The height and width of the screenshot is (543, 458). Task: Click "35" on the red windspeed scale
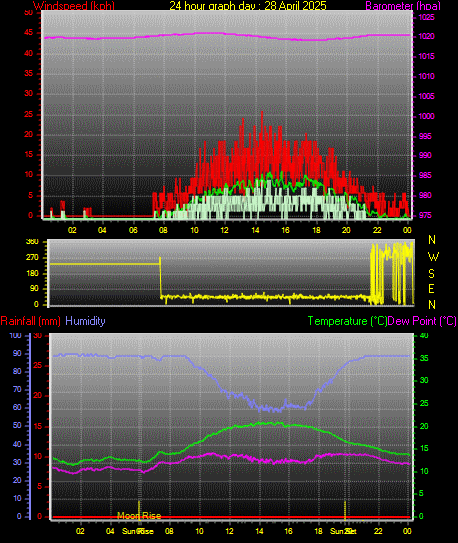pyautogui.click(x=29, y=73)
